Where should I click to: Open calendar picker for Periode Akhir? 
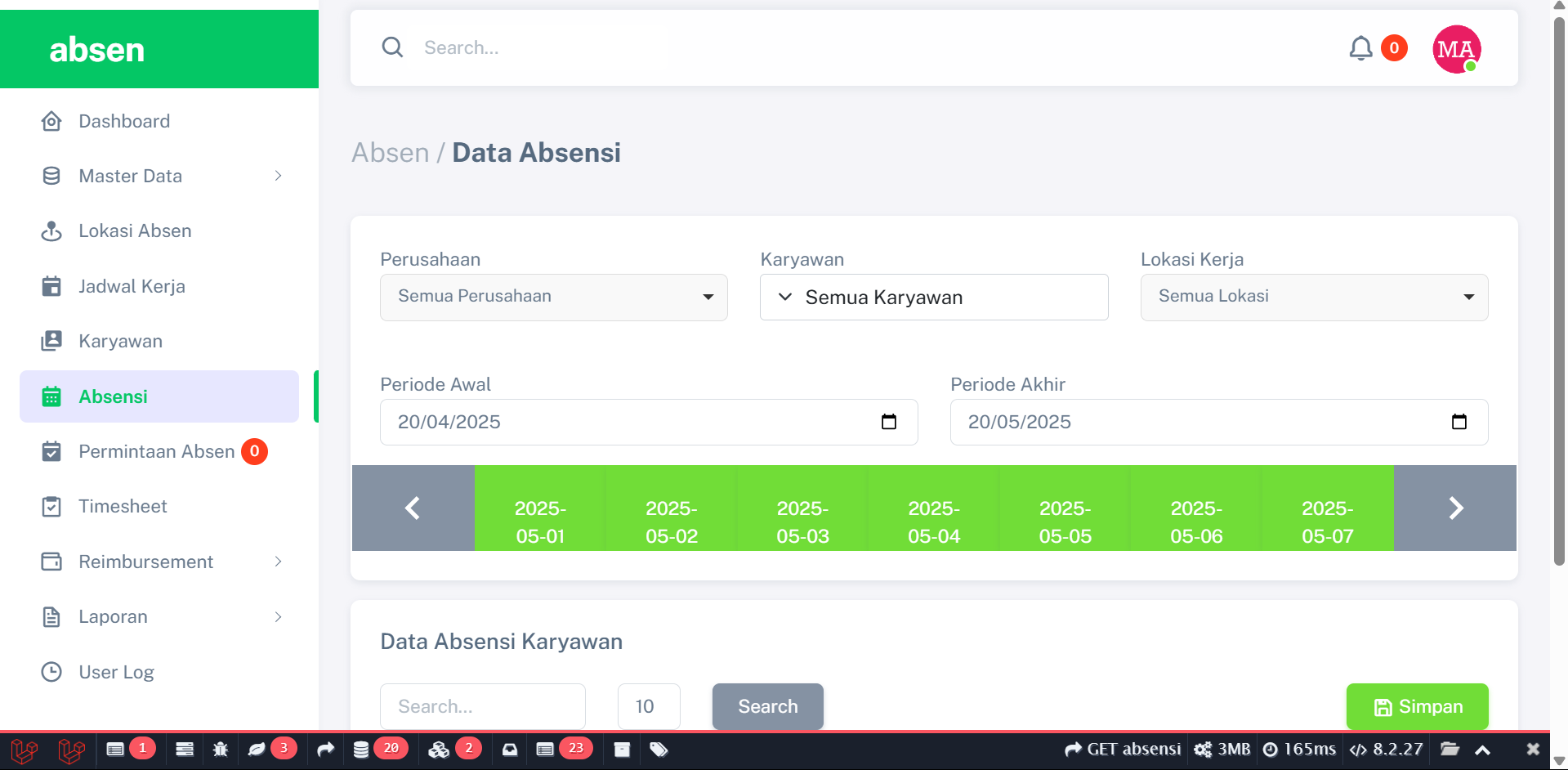coord(1459,422)
